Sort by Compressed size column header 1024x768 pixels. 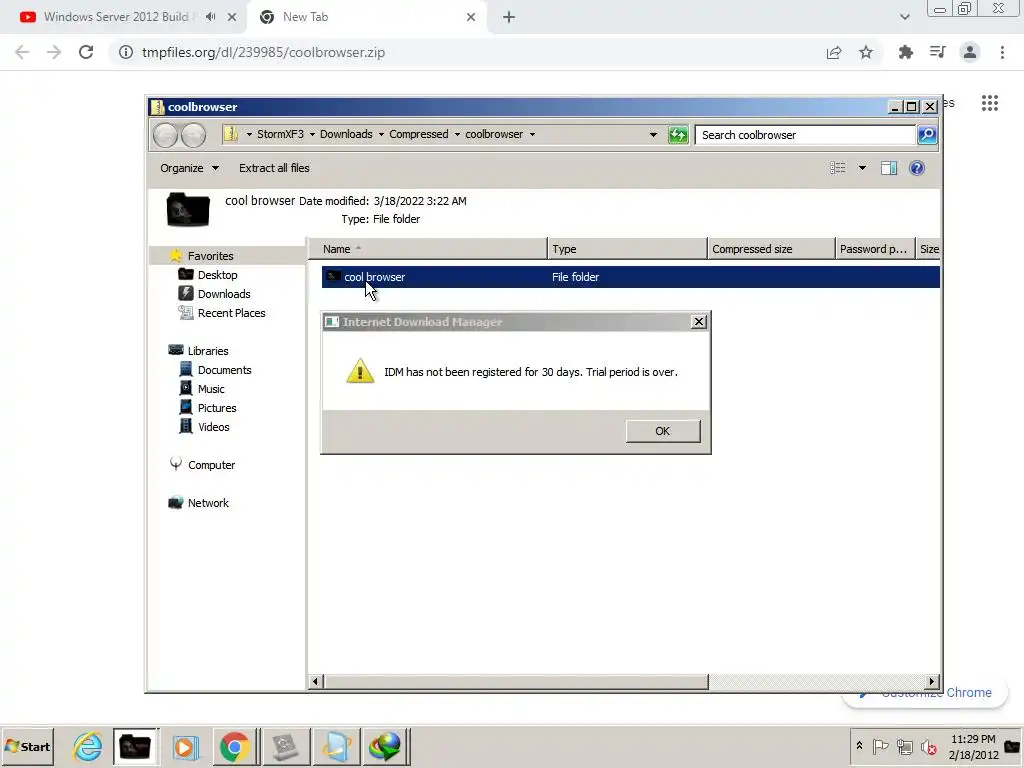771,249
